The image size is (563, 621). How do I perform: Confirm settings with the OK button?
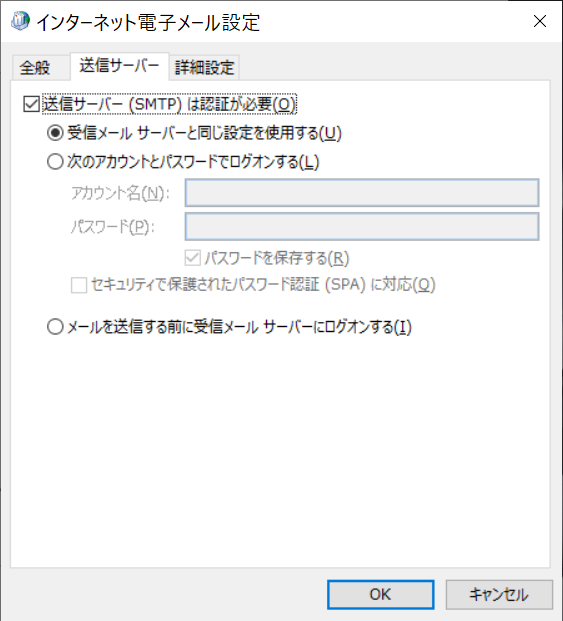380,594
